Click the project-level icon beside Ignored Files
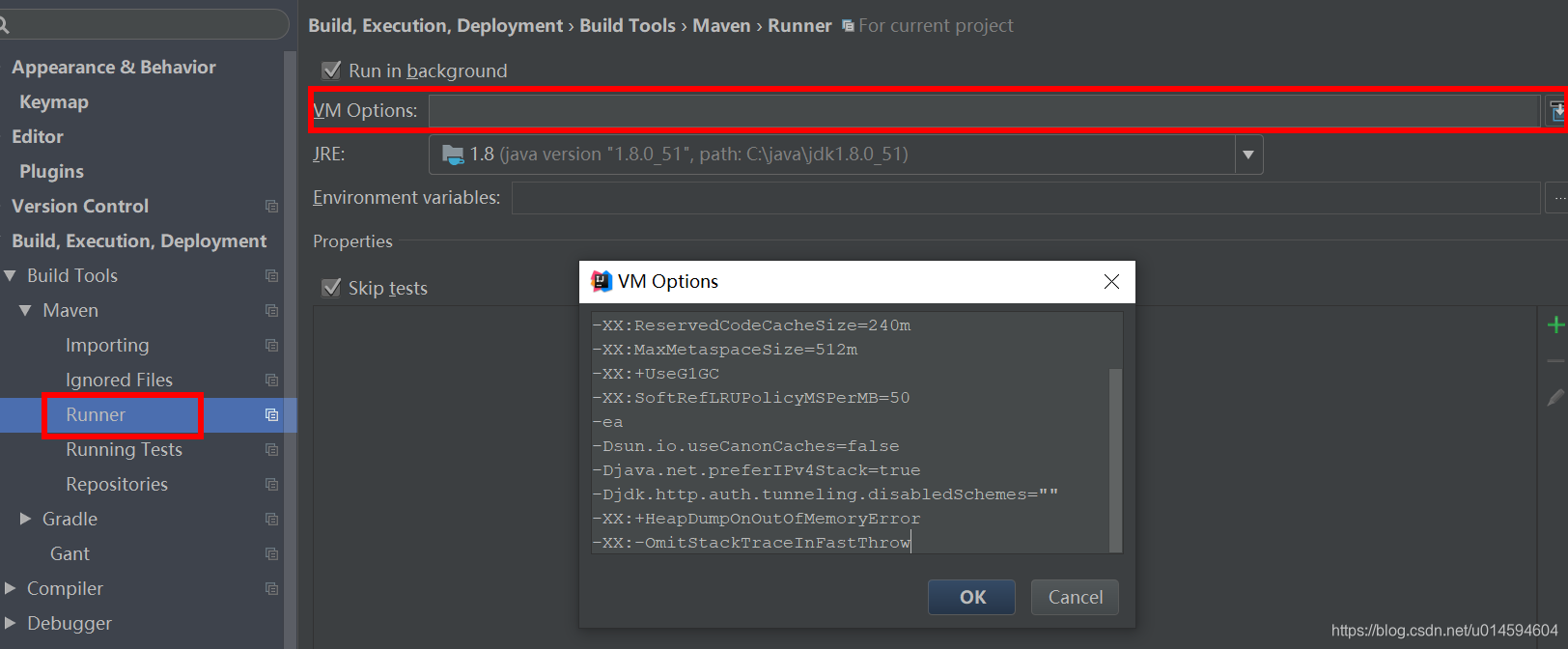This screenshot has height=649, width=1568. (271, 381)
